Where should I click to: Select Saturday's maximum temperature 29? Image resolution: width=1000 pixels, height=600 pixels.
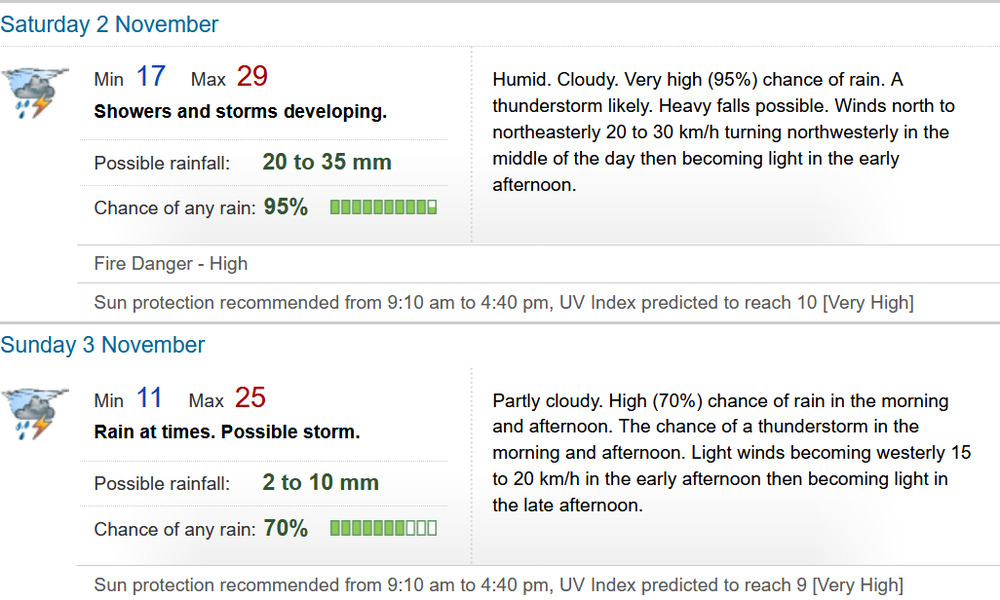click(252, 77)
